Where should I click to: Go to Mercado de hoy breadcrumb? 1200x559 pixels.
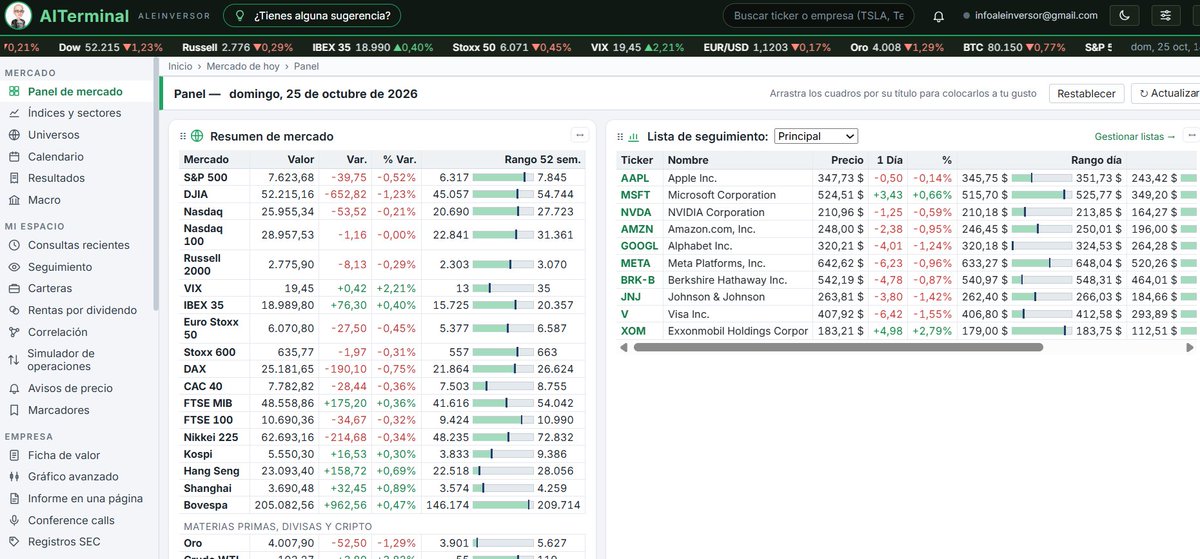[x=243, y=66]
